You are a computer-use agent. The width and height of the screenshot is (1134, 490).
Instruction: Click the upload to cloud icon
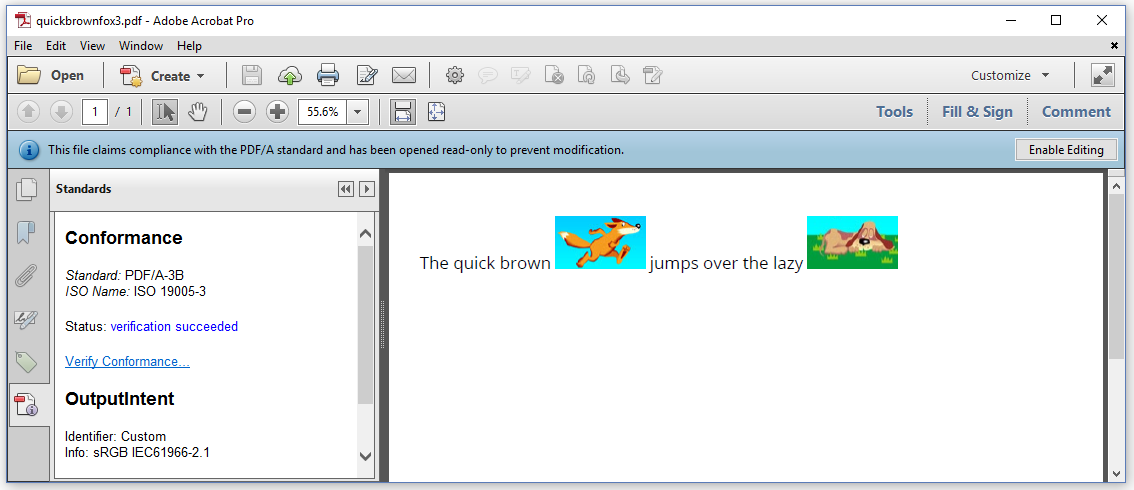pos(289,75)
